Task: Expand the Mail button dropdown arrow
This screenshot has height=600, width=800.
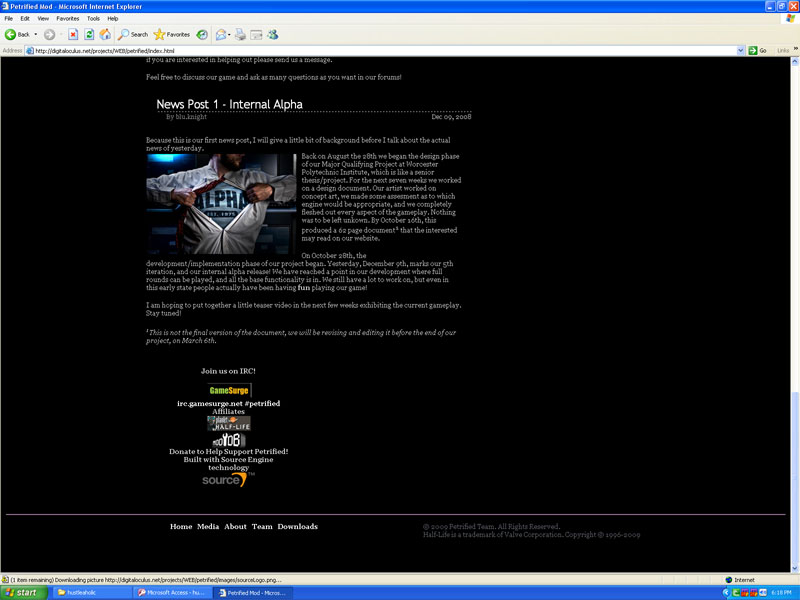Action: (x=229, y=34)
